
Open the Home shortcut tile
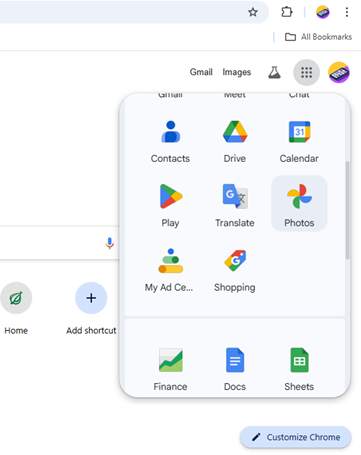coord(16,308)
